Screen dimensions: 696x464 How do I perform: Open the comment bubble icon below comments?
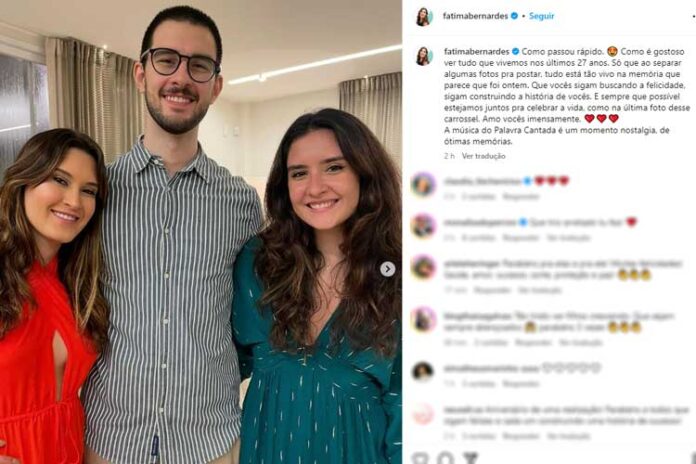[445, 458]
